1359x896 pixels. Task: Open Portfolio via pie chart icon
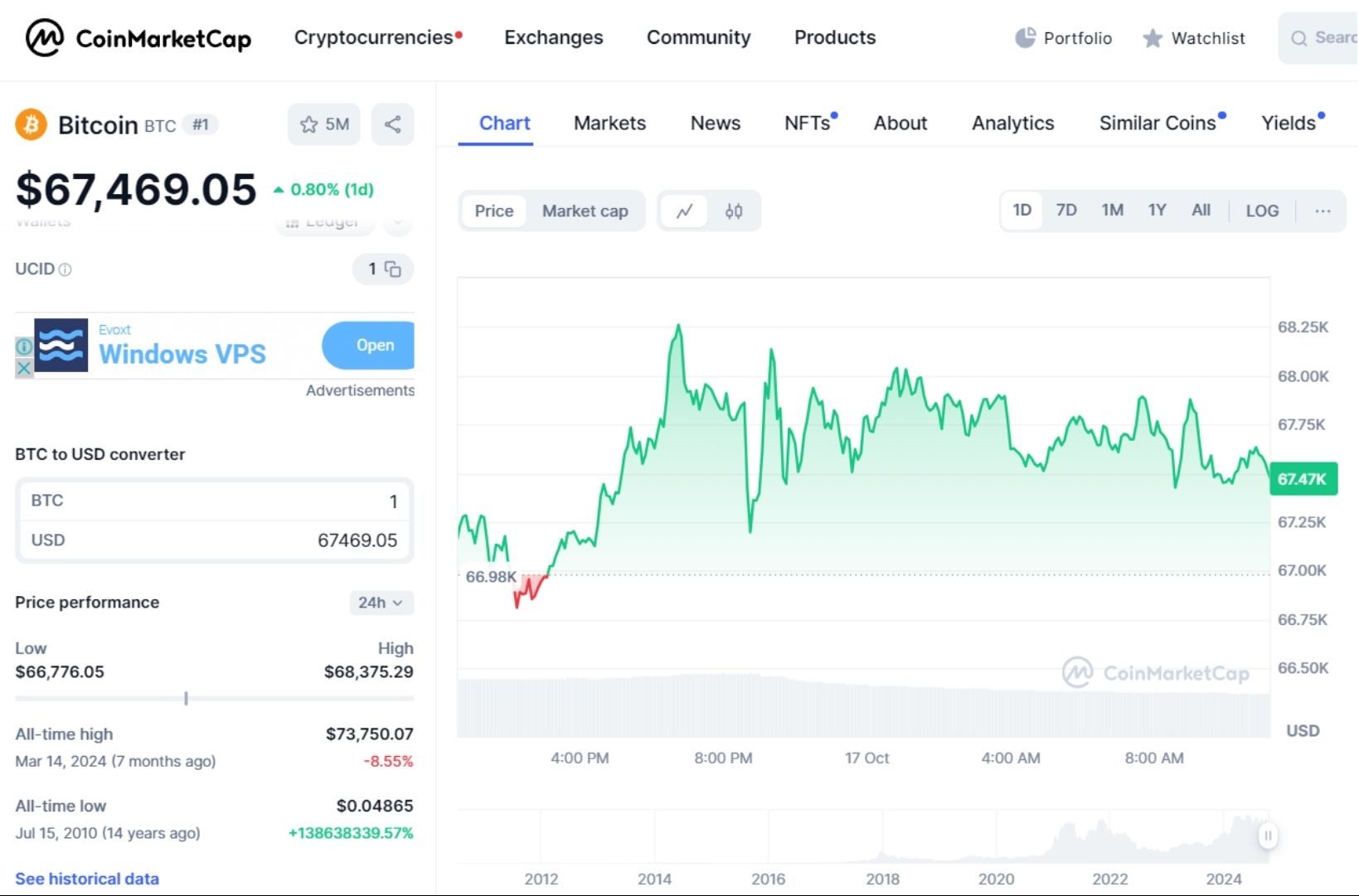point(1025,37)
